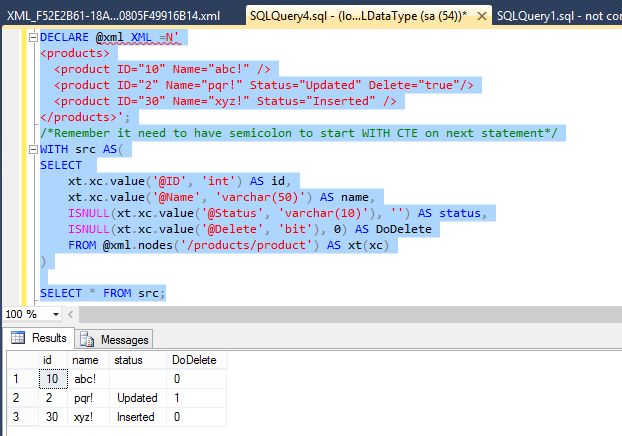The image size is (622, 436).
Task: Select the DoDelete column header
Action: click(x=196, y=360)
